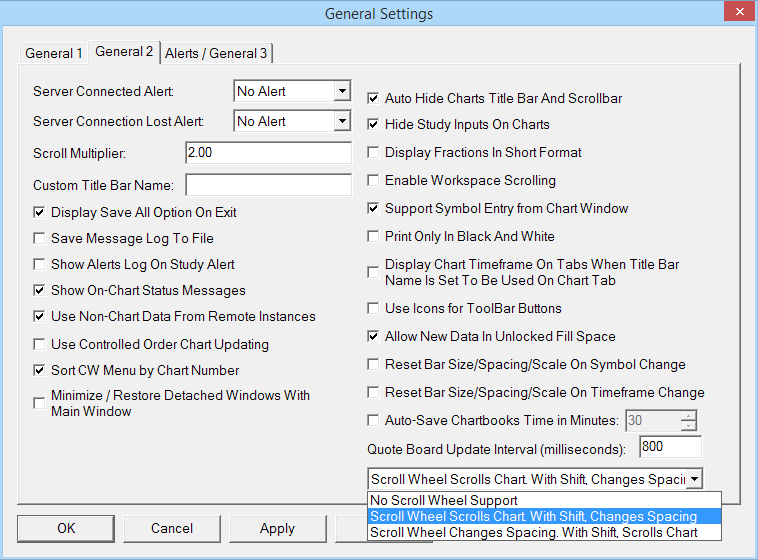This screenshot has width=758, height=560.
Task: Click the OK button
Action: tap(66, 528)
